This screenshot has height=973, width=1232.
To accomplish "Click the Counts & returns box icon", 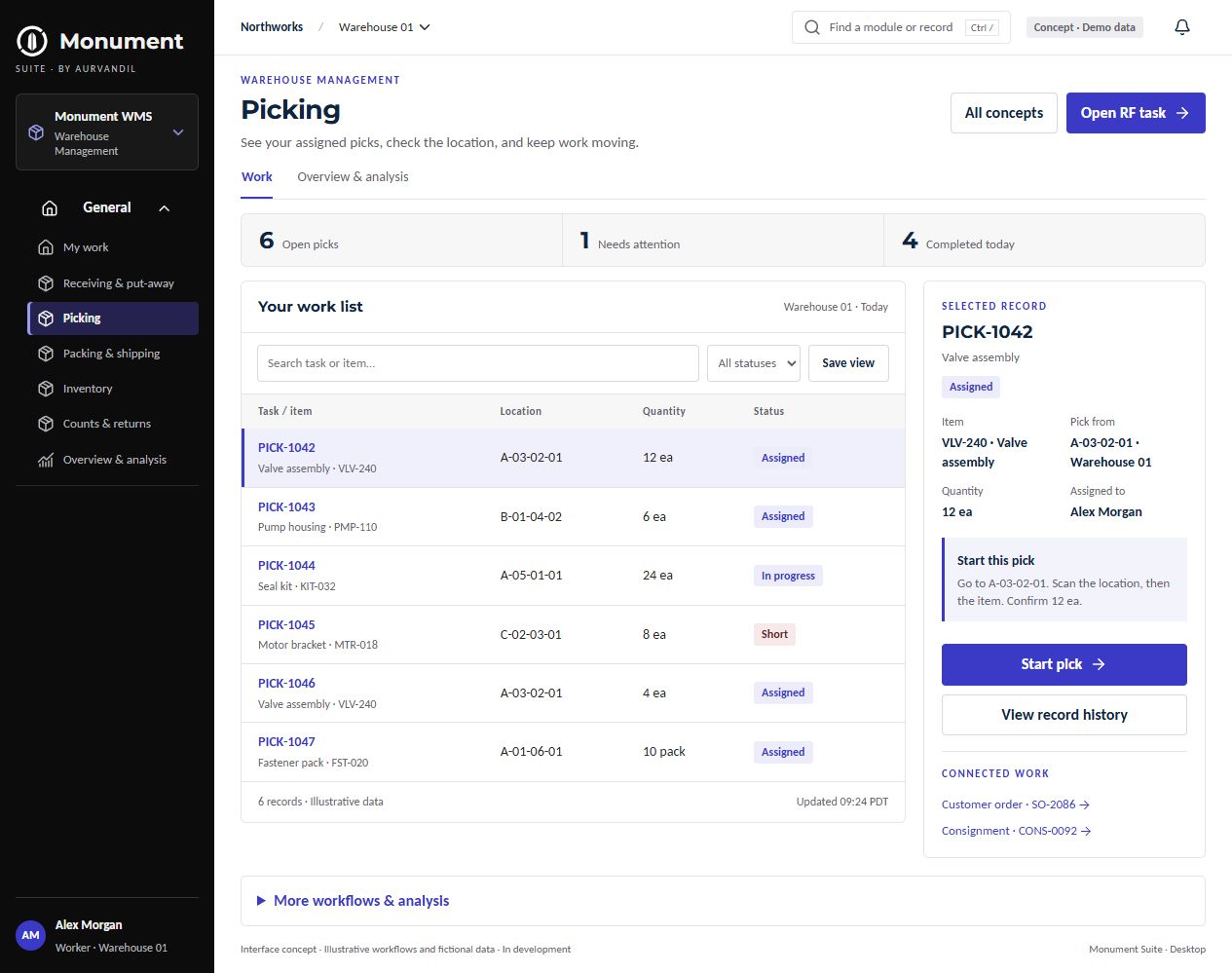I will pyautogui.click(x=46, y=424).
